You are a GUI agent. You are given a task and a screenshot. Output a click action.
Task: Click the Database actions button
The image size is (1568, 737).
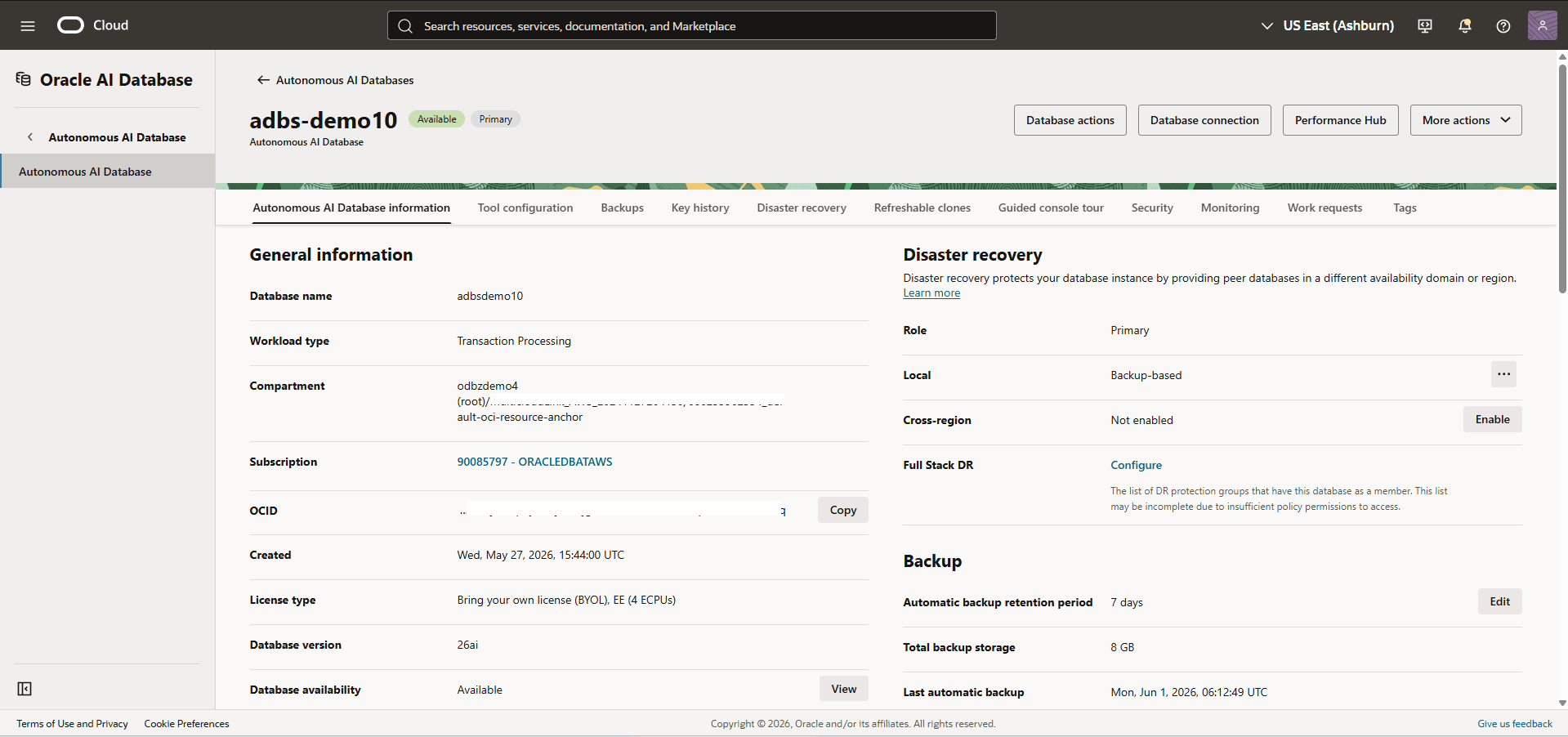pyautogui.click(x=1070, y=120)
